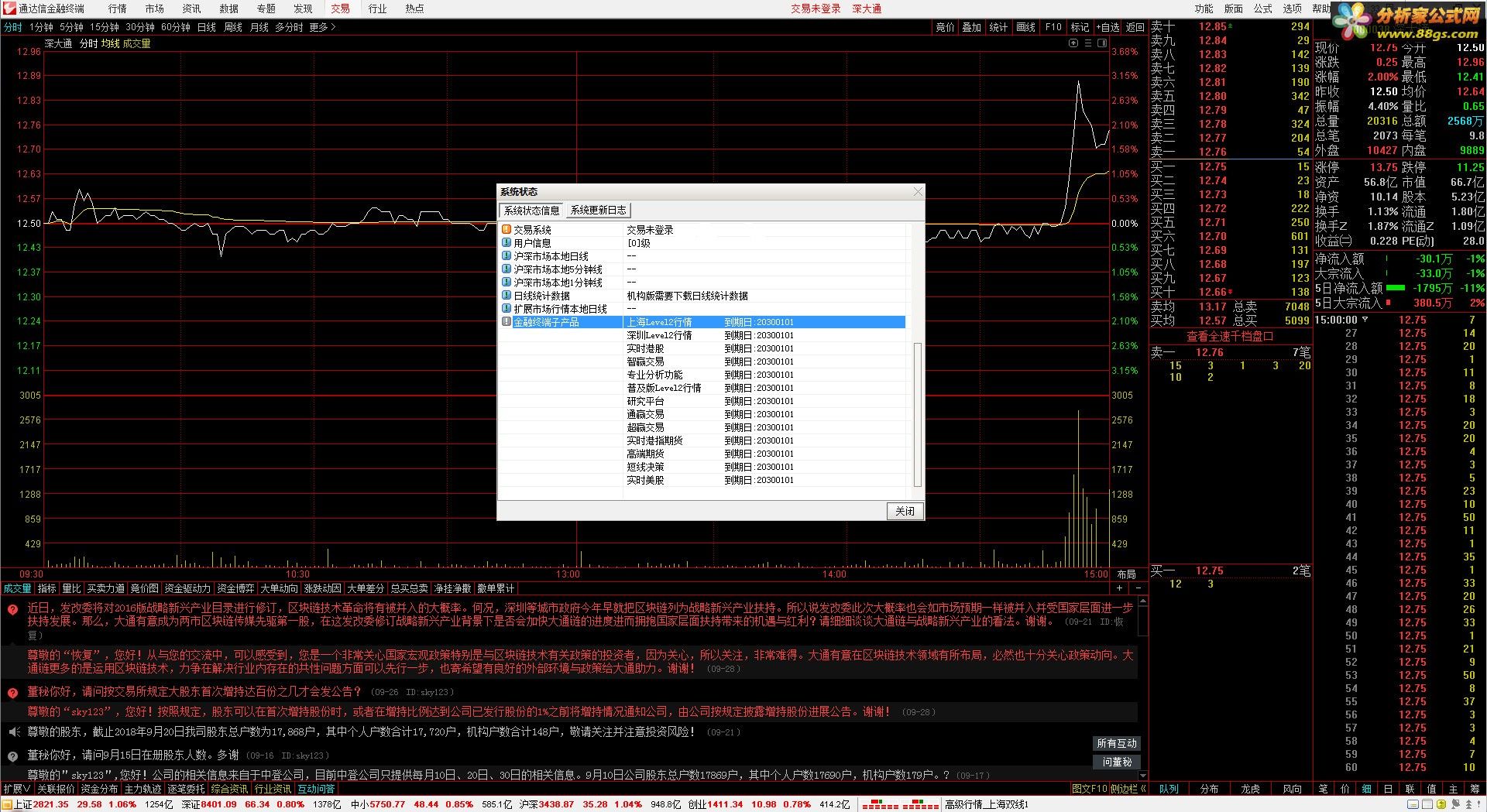Switch to 多分时 view
Screen dimensions: 1487x812
point(289,27)
